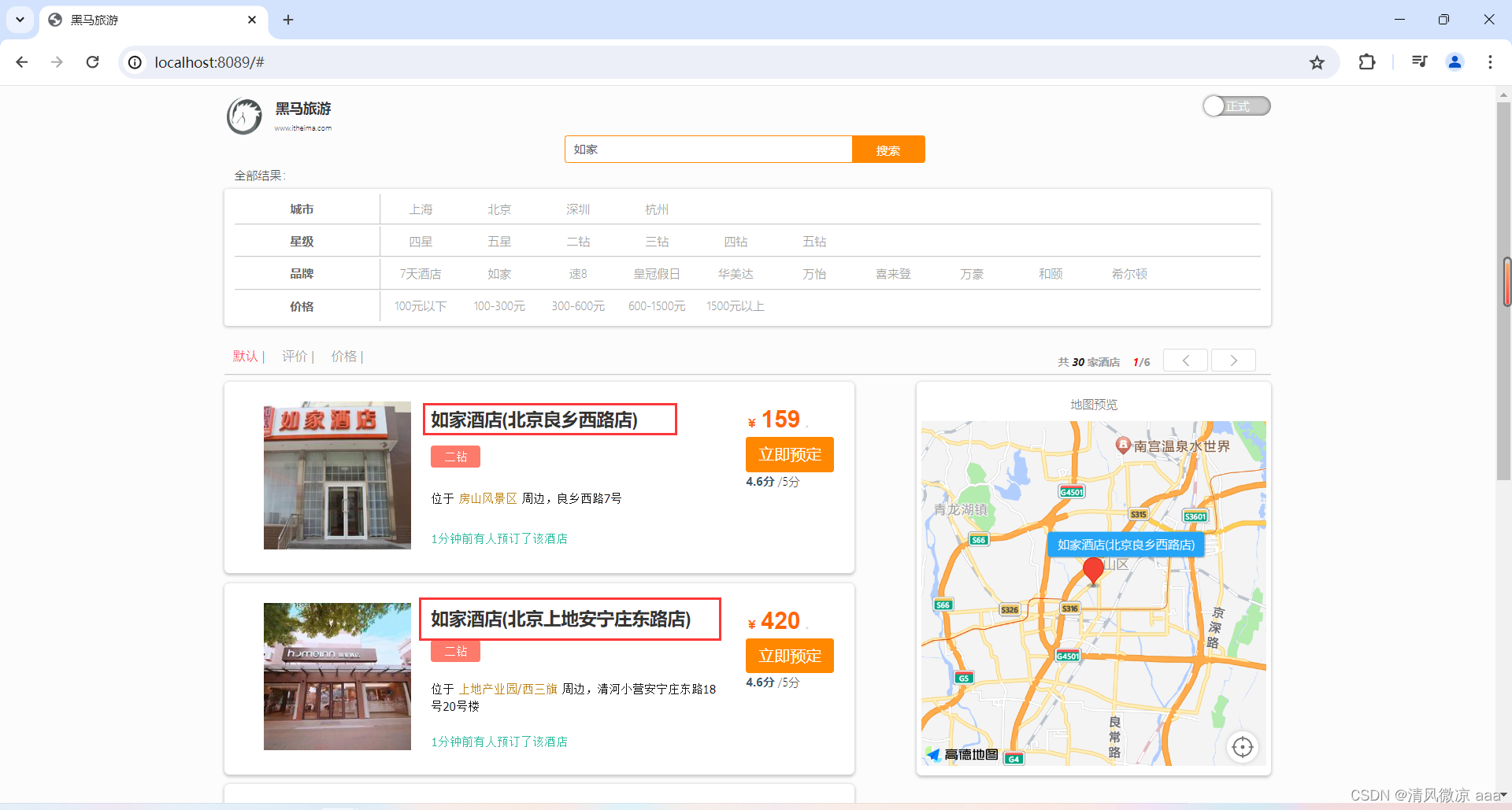Screen dimensions: 1512x810
Task: Open the extensions puzzle icon
Action: (1367, 62)
